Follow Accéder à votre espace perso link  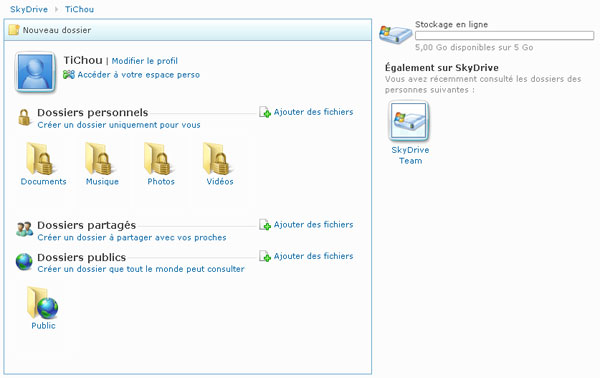pos(139,75)
